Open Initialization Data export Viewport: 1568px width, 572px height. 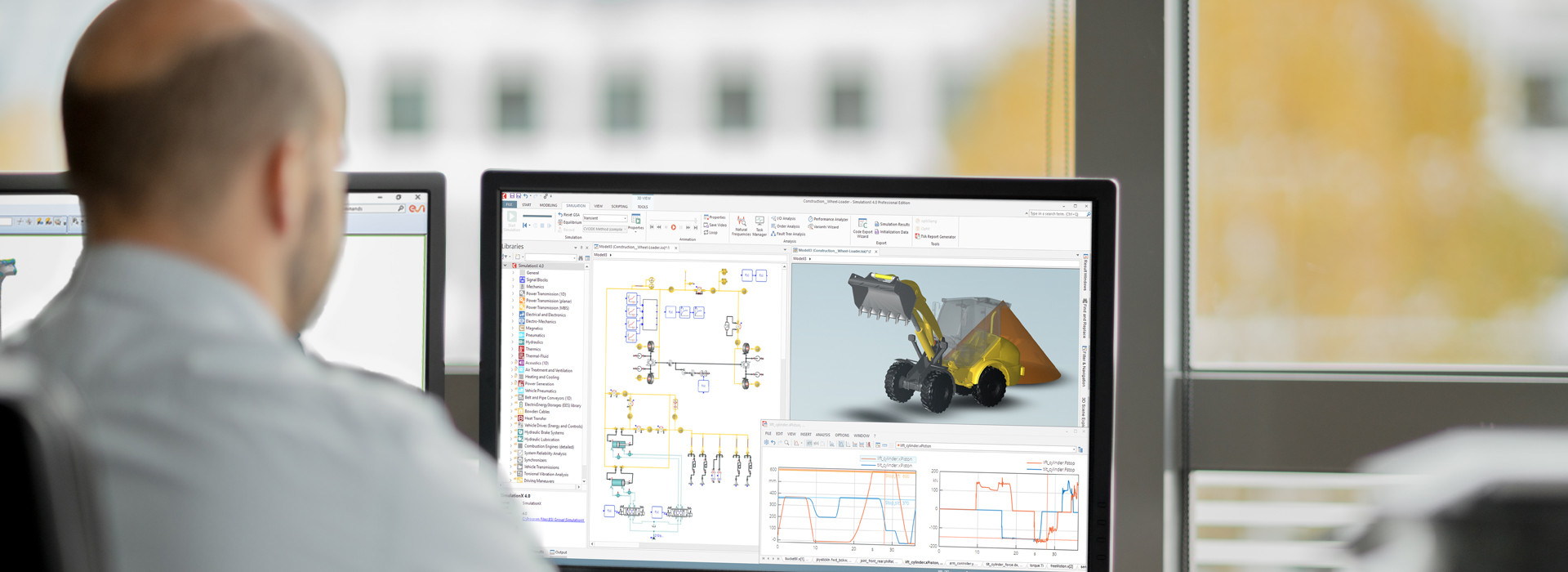[x=892, y=231]
